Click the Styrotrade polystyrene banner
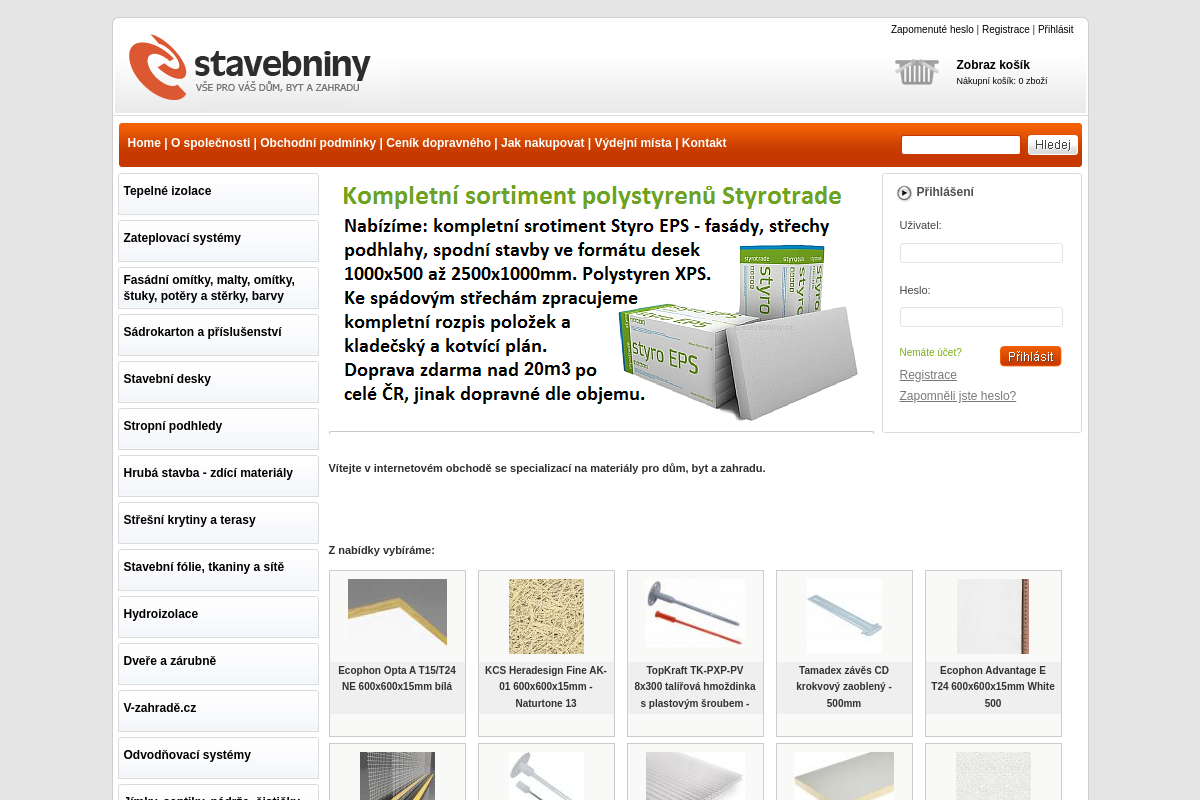 pyautogui.click(x=601, y=303)
